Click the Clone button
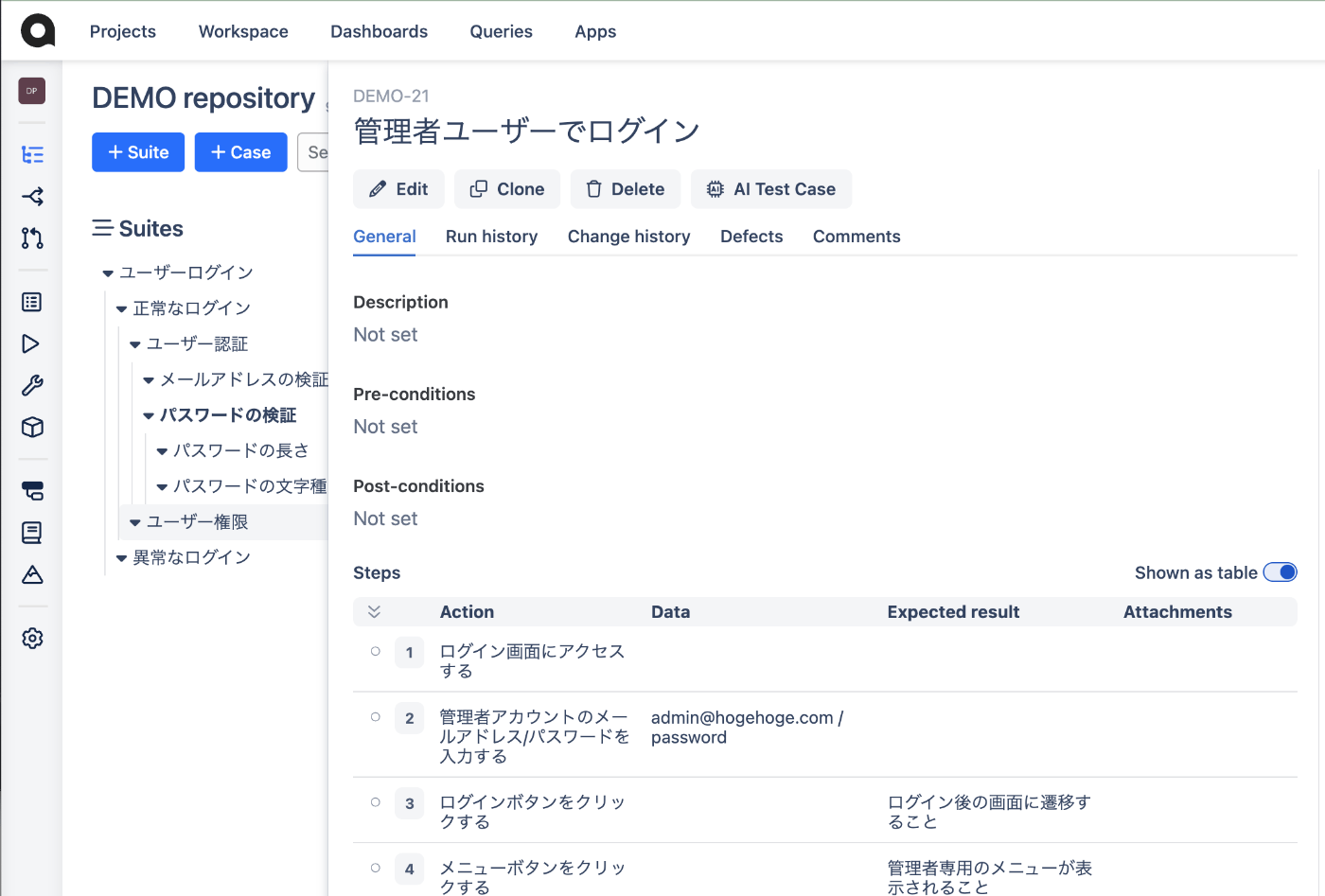The height and width of the screenshot is (896, 1325). [507, 189]
